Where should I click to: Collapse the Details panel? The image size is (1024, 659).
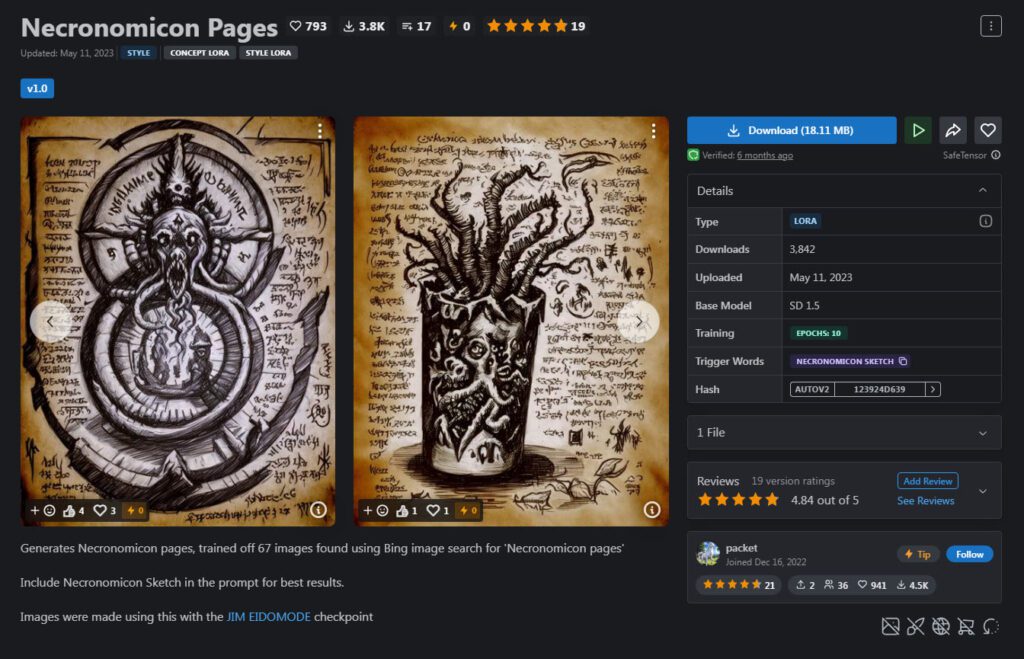[x=982, y=190]
